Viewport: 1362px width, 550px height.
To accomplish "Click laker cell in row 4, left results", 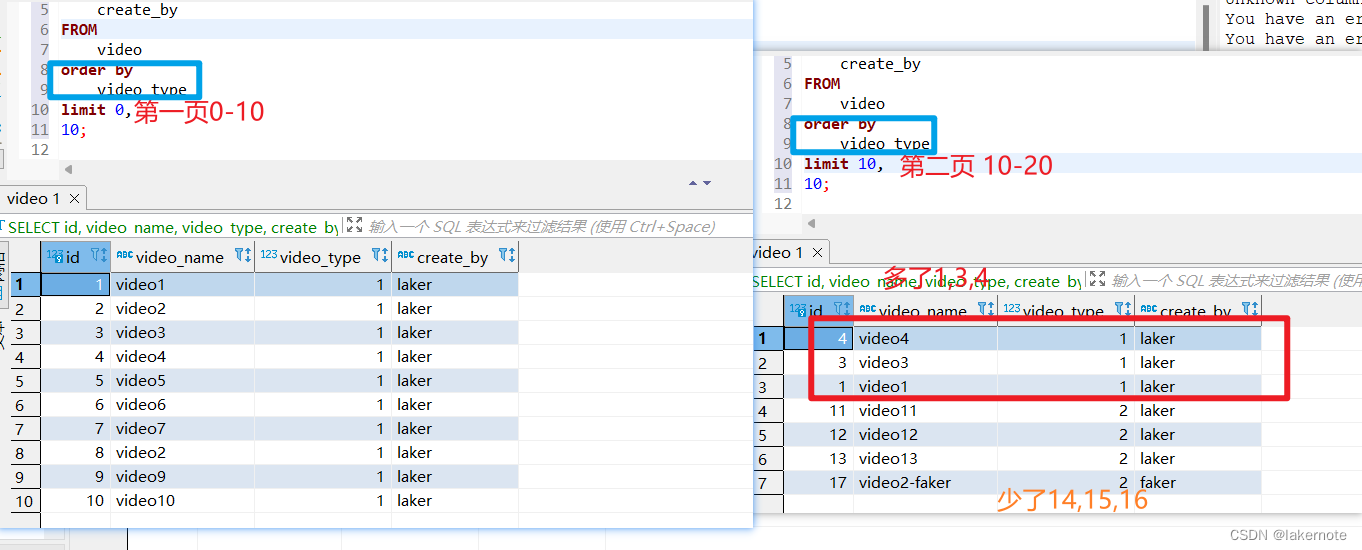I will [x=455, y=357].
